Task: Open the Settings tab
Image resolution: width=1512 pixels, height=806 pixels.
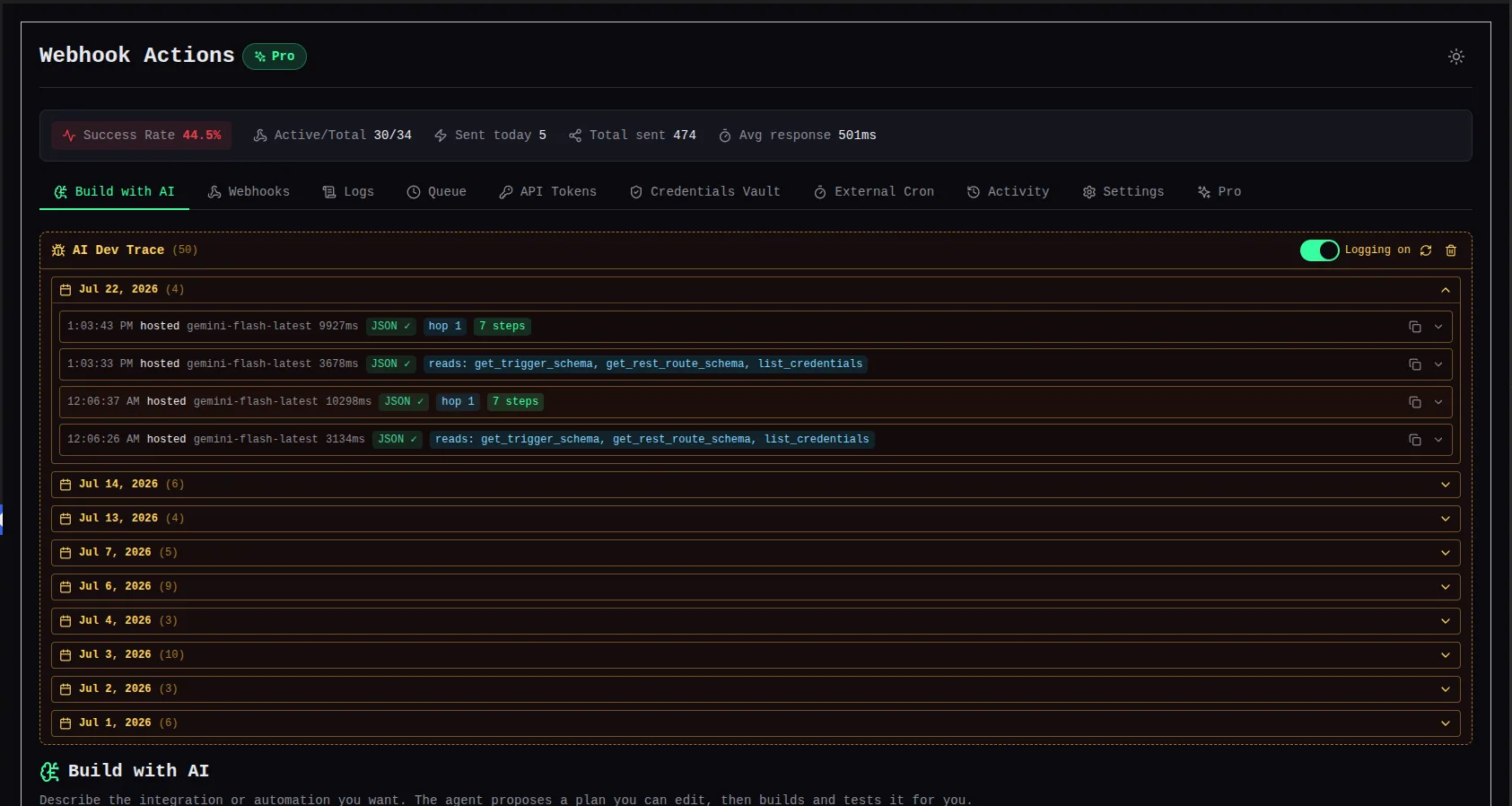Action: pos(1123,192)
